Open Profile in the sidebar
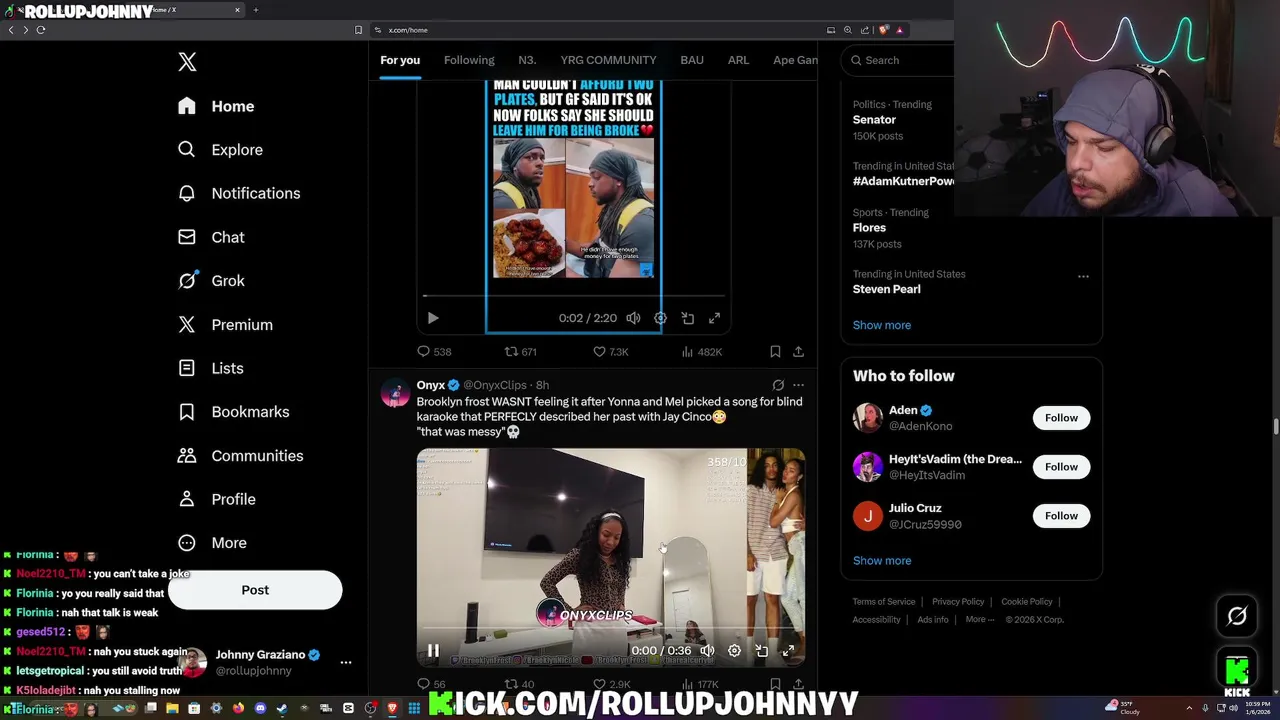This screenshot has height=720, width=1280. [x=216, y=499]
